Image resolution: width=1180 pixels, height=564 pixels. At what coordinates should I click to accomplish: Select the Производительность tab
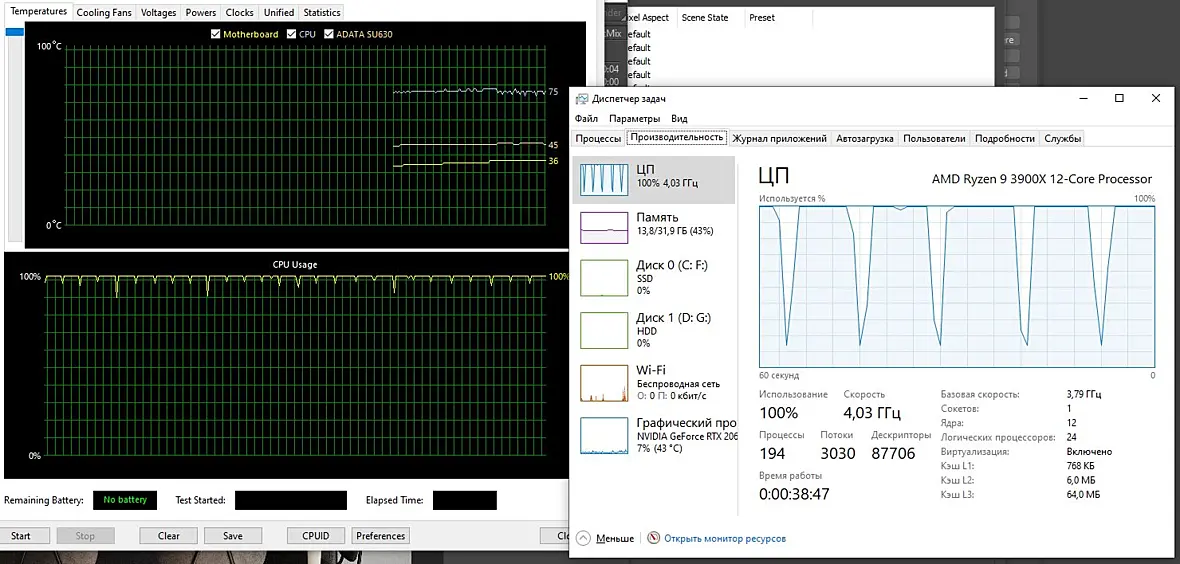pyautogui.click(x=677, y=137)
